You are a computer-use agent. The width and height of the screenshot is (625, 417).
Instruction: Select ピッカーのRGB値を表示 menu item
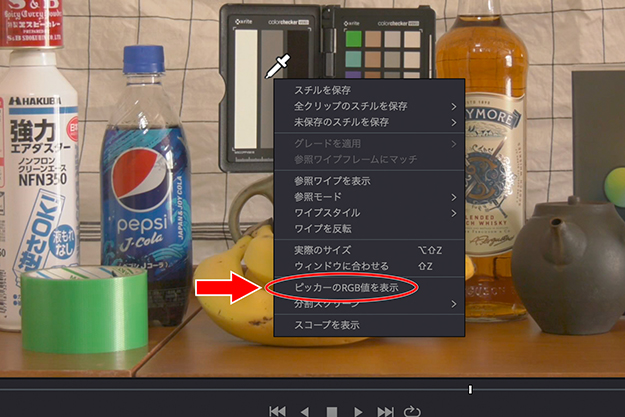(x=369, y=287)
